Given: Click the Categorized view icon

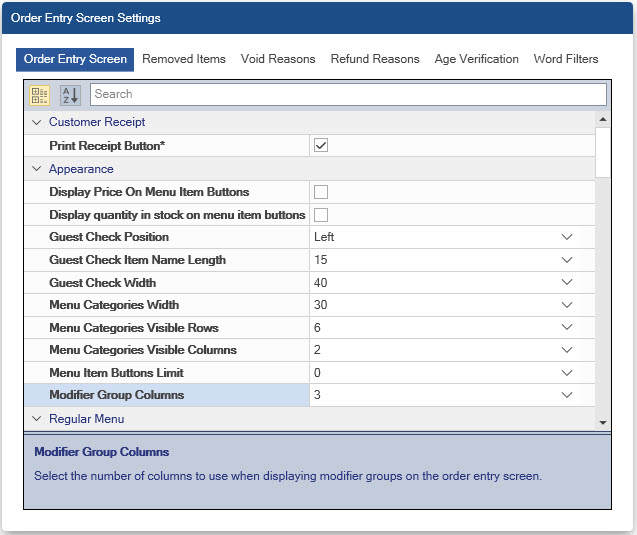Looking at the screenshot, I should pyautogui.click(x=40, y=94).
